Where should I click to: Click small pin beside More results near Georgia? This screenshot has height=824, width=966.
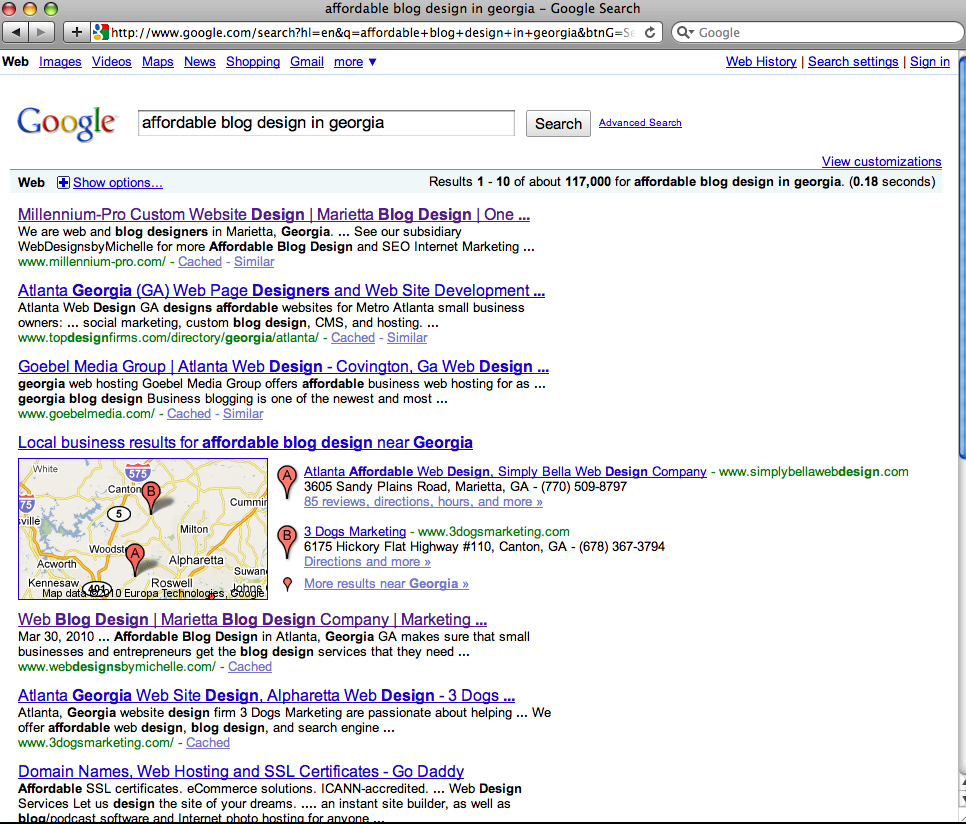pos(287,584)
